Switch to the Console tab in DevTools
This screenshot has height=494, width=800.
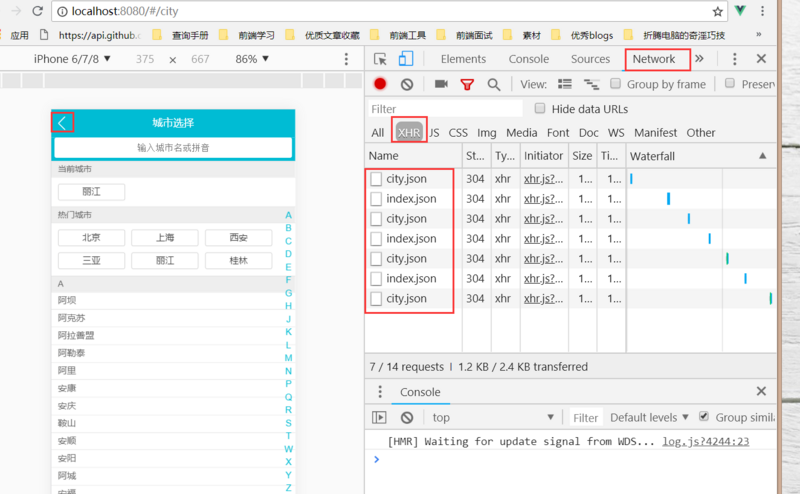529,59
